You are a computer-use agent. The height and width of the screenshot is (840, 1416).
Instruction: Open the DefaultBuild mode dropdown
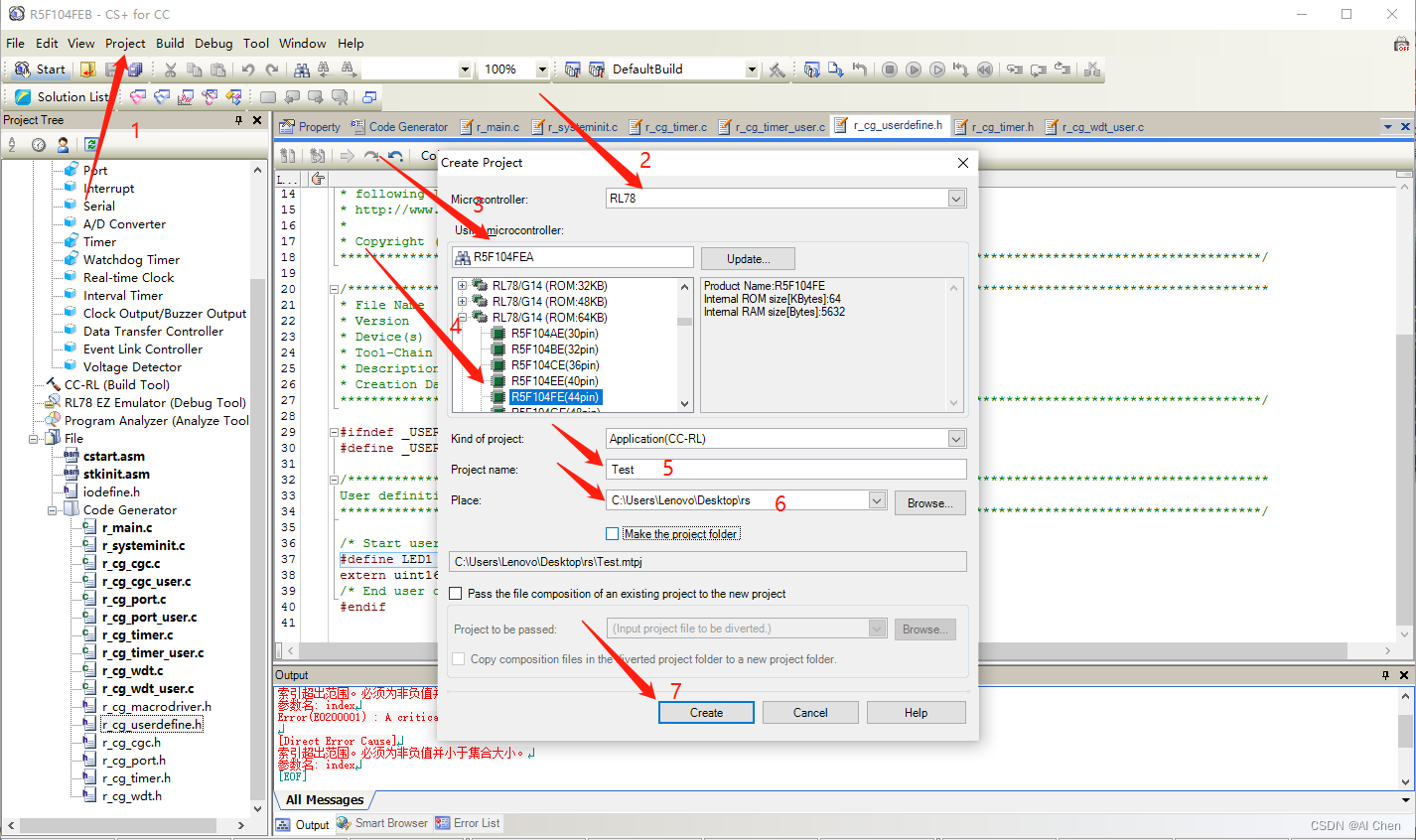(x=752, y=70)
